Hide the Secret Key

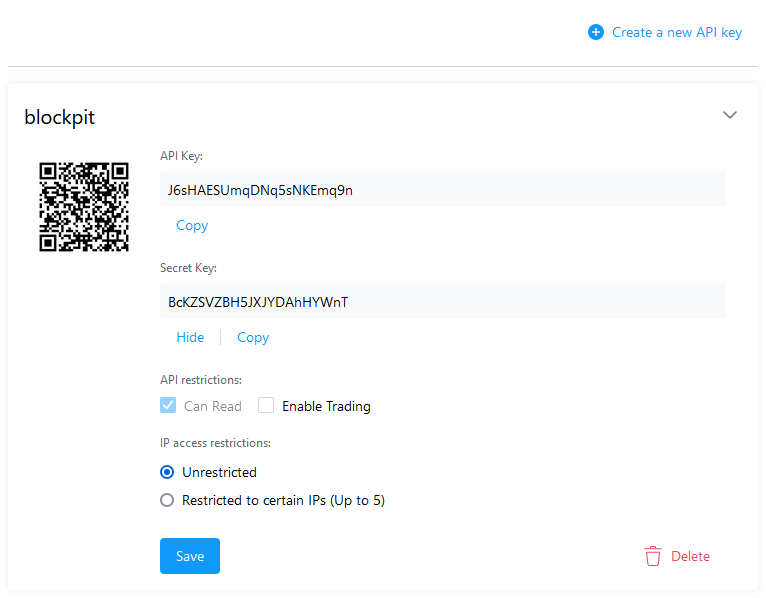point(190,337)
